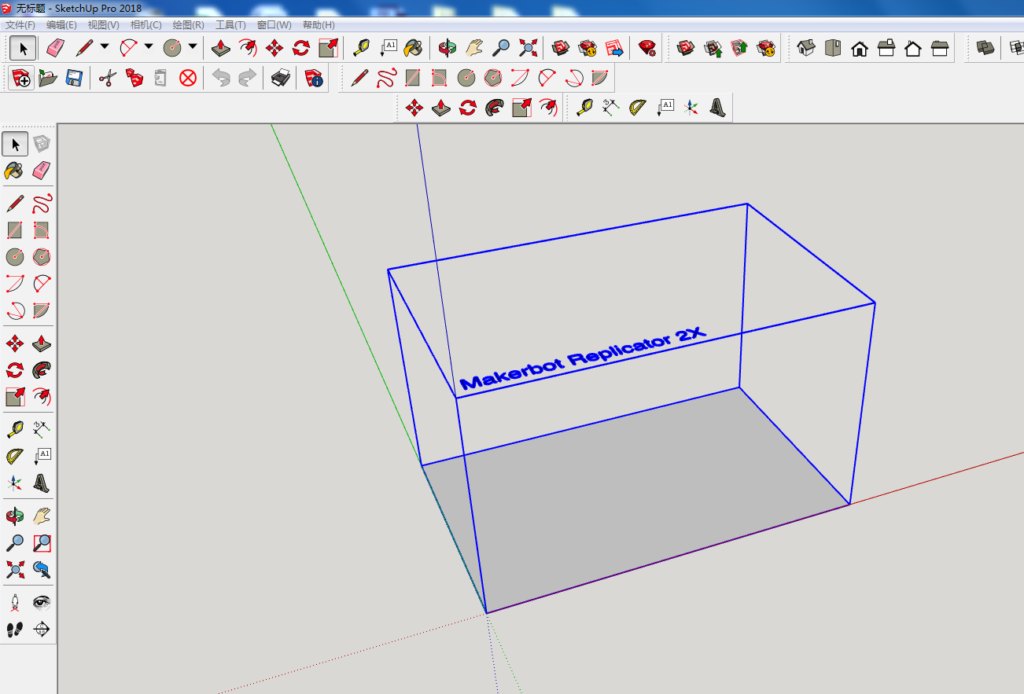Select the Position Camera tool

click(x=14, y=602)
